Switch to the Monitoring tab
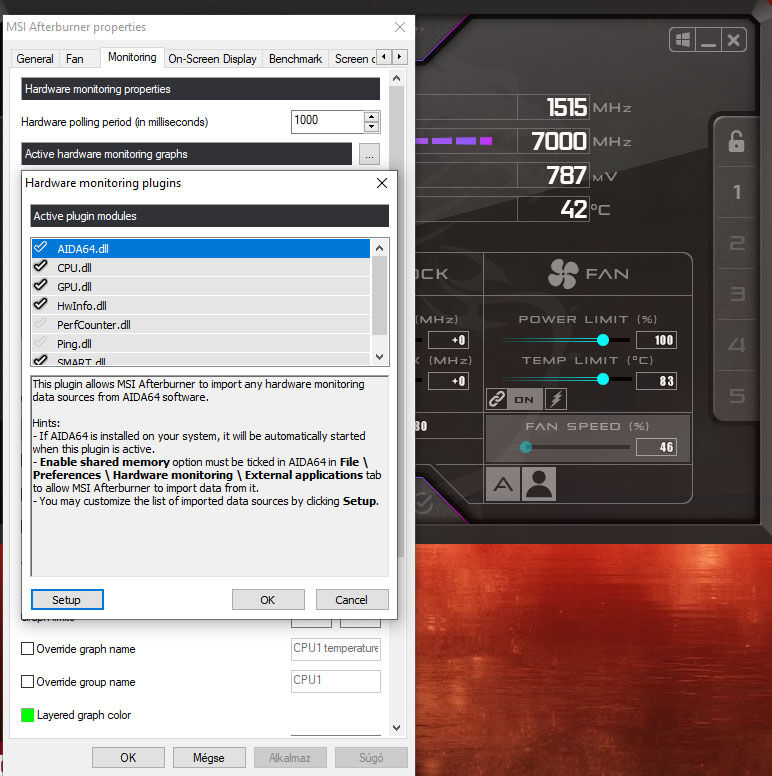772x776 pixels. [x=132, y=57]
